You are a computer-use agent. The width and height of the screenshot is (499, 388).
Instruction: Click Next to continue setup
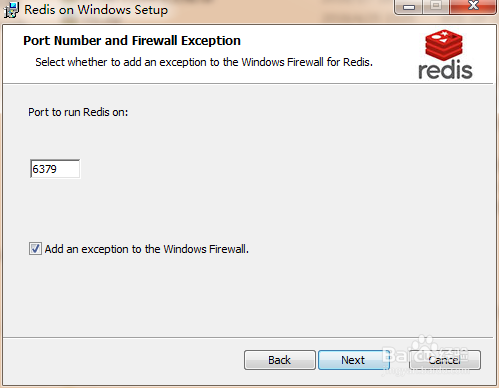pyautogui.click(x=353, y=360)
